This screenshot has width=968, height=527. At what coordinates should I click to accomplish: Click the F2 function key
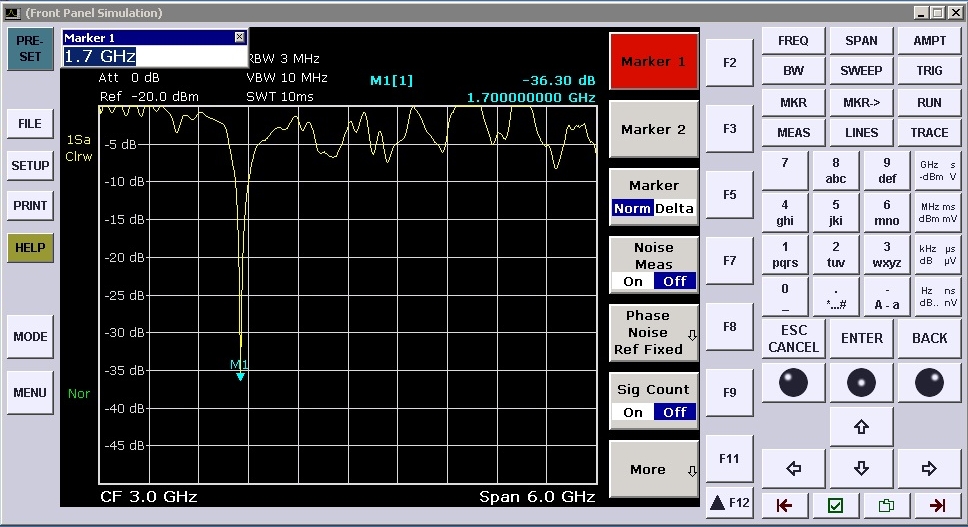(x=729, y=62)
